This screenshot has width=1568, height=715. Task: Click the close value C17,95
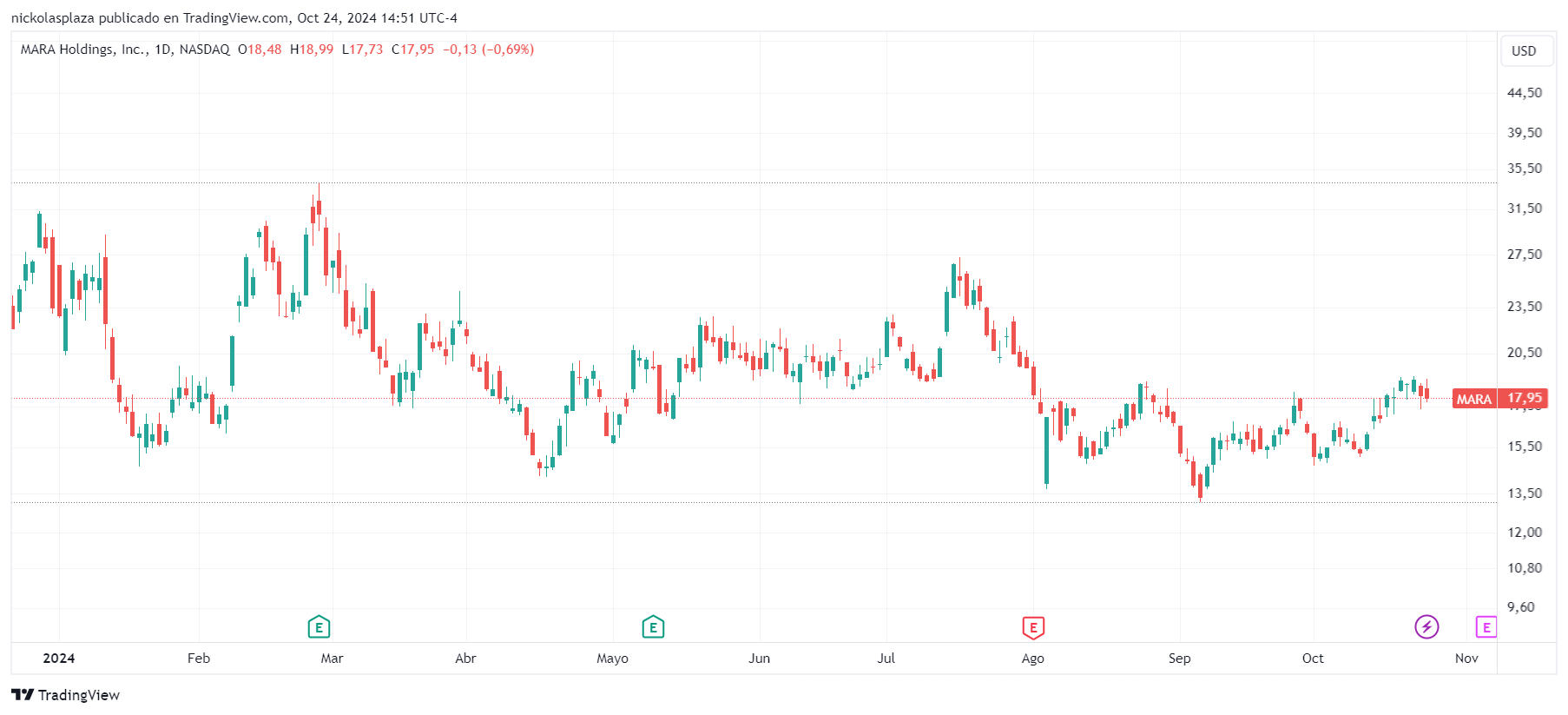[412, 50]
